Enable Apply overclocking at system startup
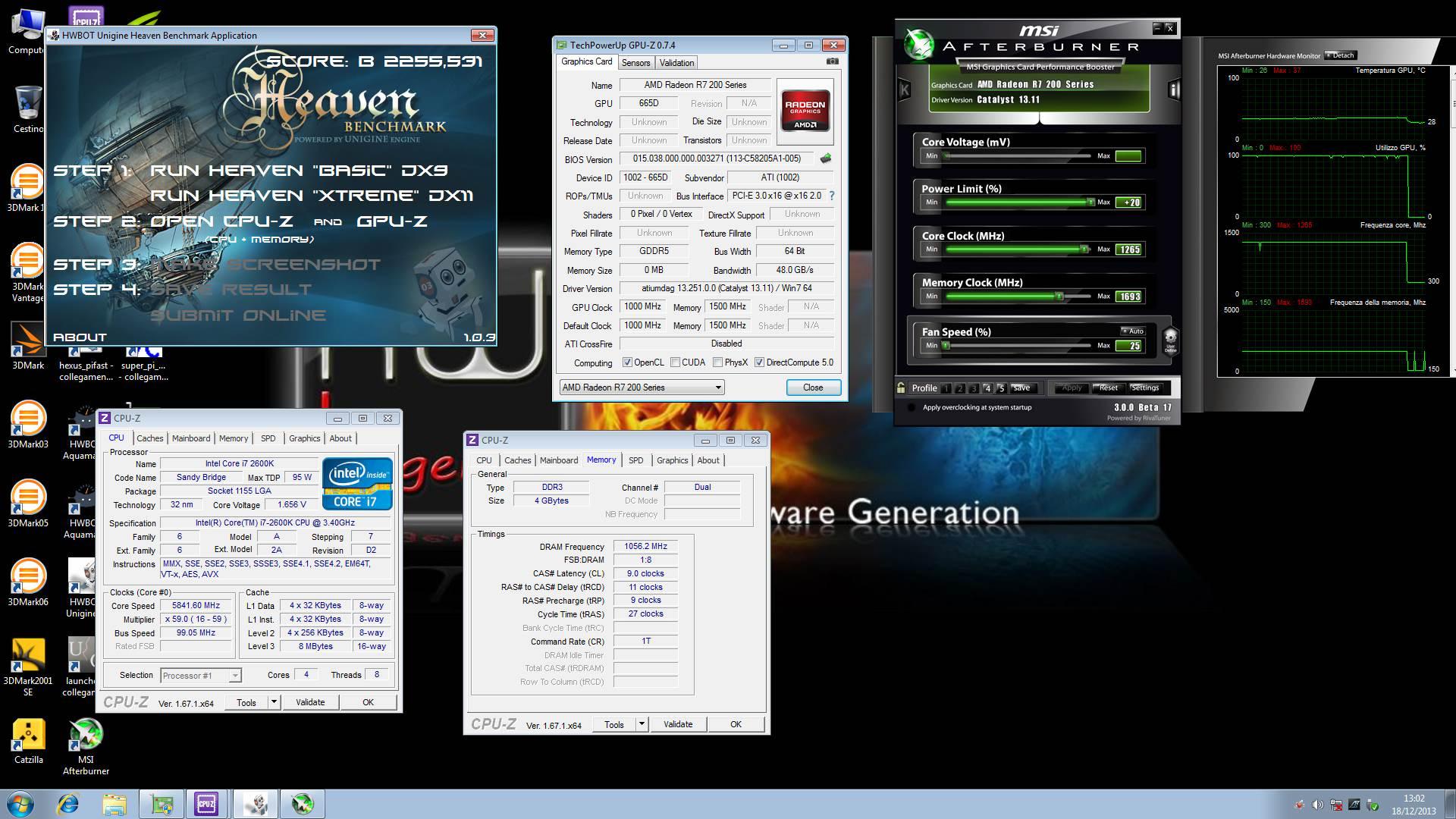 click(x=911, y=407)
